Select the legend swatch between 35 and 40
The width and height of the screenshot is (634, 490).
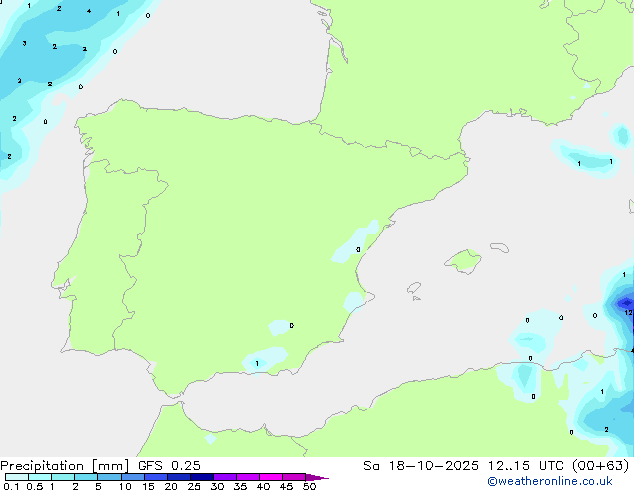pyautogui.click(x=247, y=477)
